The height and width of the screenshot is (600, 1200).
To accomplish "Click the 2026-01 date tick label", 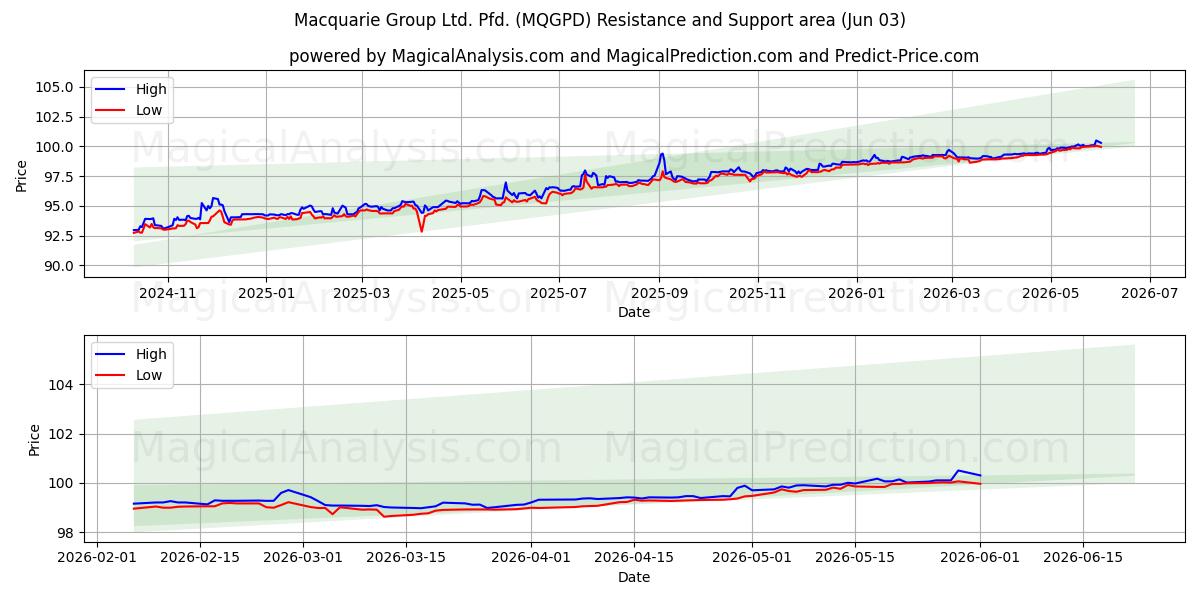I will pos(857,292).
